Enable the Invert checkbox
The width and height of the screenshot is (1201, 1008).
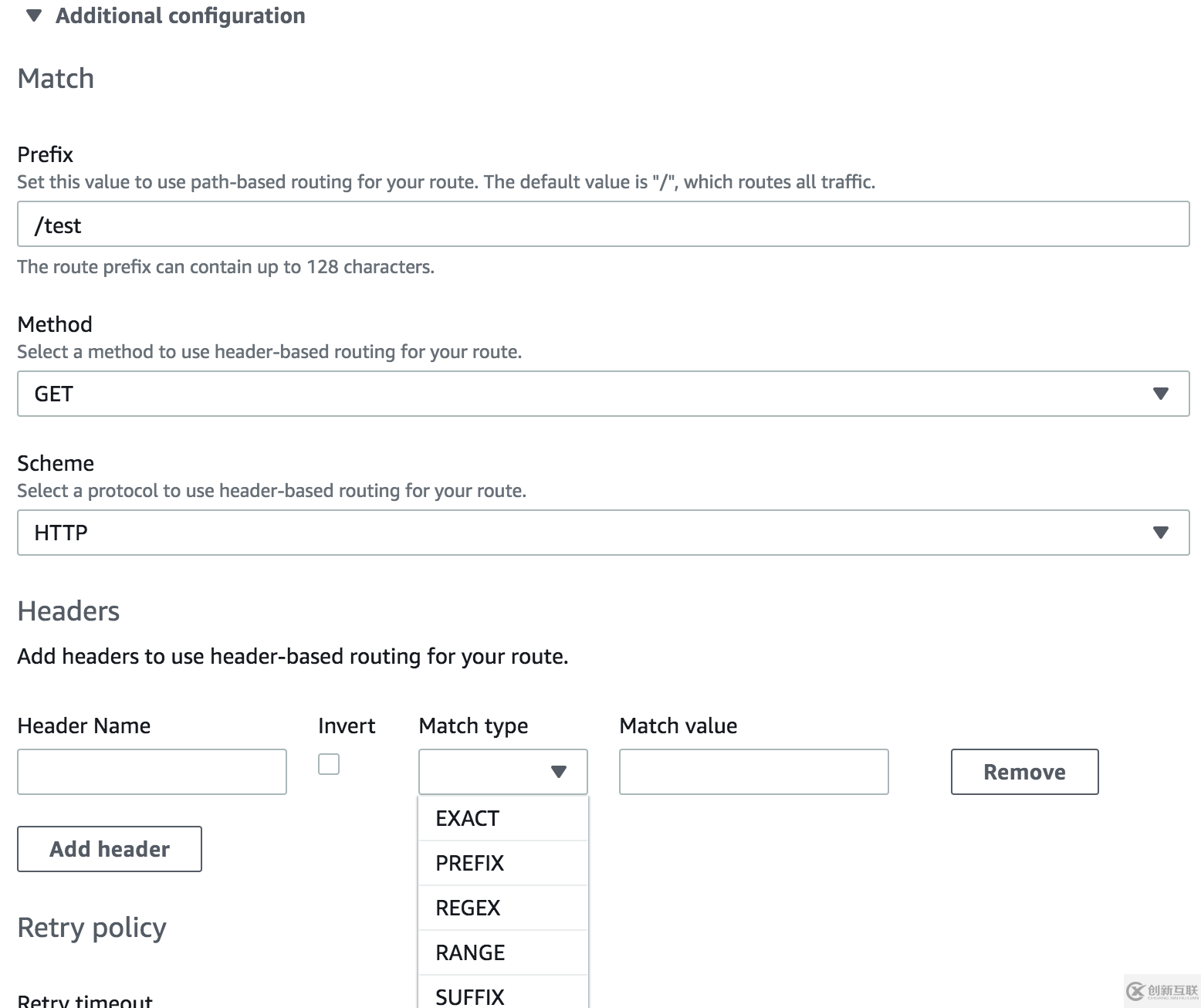328,764
